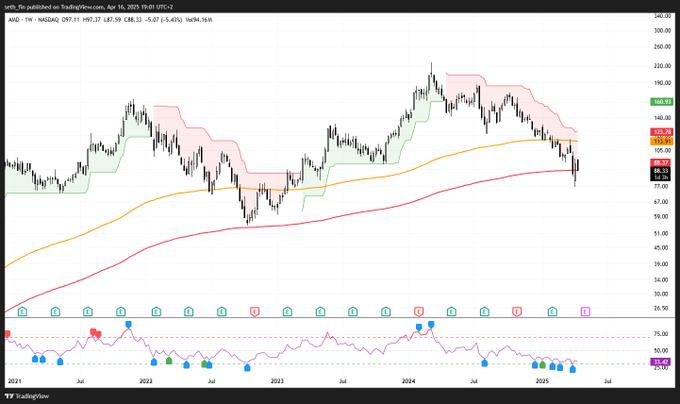Click the 50.00 RSI axis level
680x404 pixels.
pos(661,351)
